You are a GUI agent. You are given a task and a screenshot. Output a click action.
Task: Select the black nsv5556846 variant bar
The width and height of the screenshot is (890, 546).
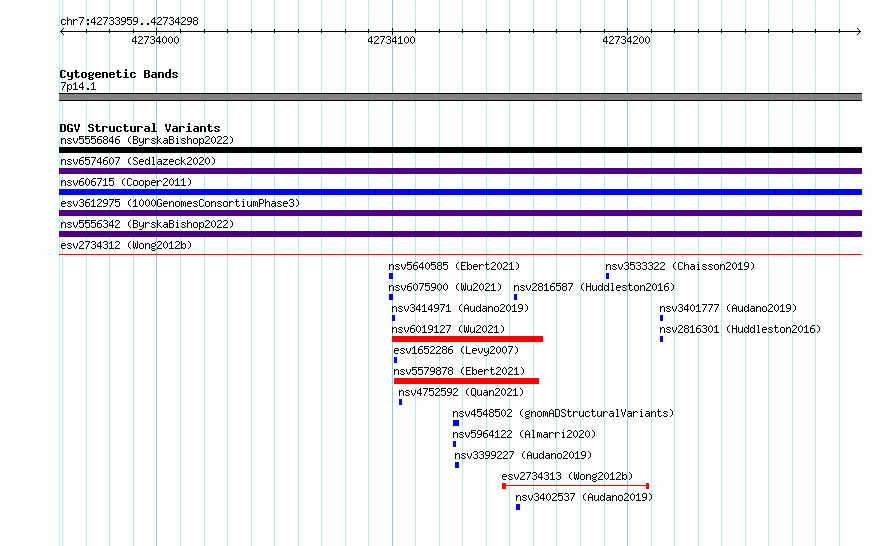click(x=460, y=150)
